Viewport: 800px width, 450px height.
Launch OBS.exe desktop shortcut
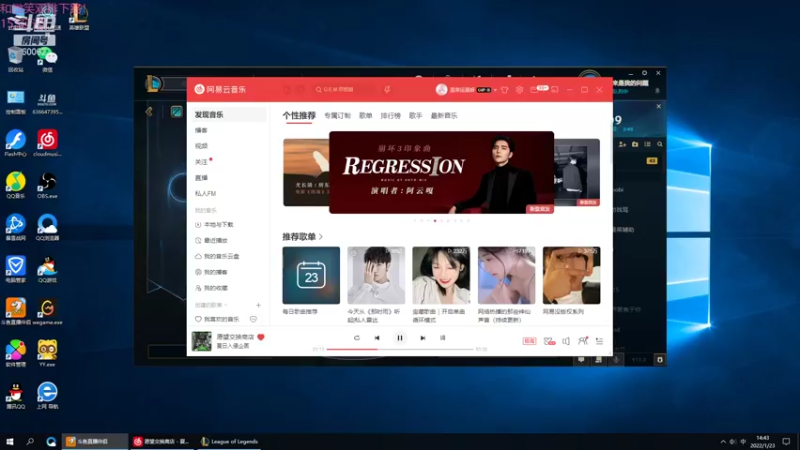point(47,185)
